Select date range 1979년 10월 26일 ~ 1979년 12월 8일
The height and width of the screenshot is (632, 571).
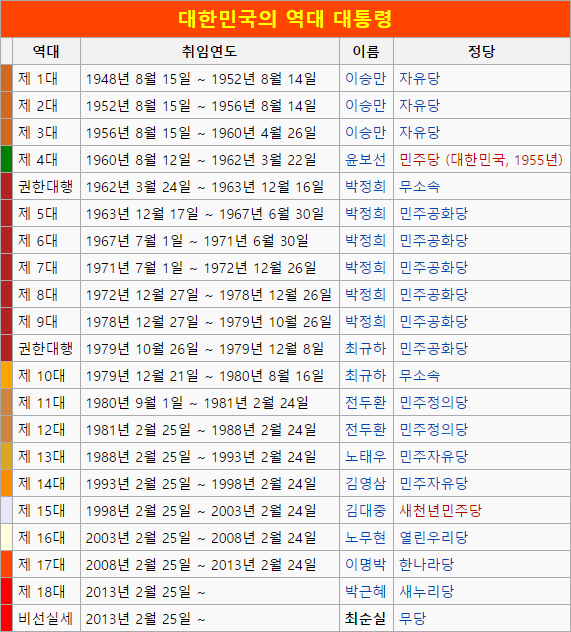[x=205, y=348]
